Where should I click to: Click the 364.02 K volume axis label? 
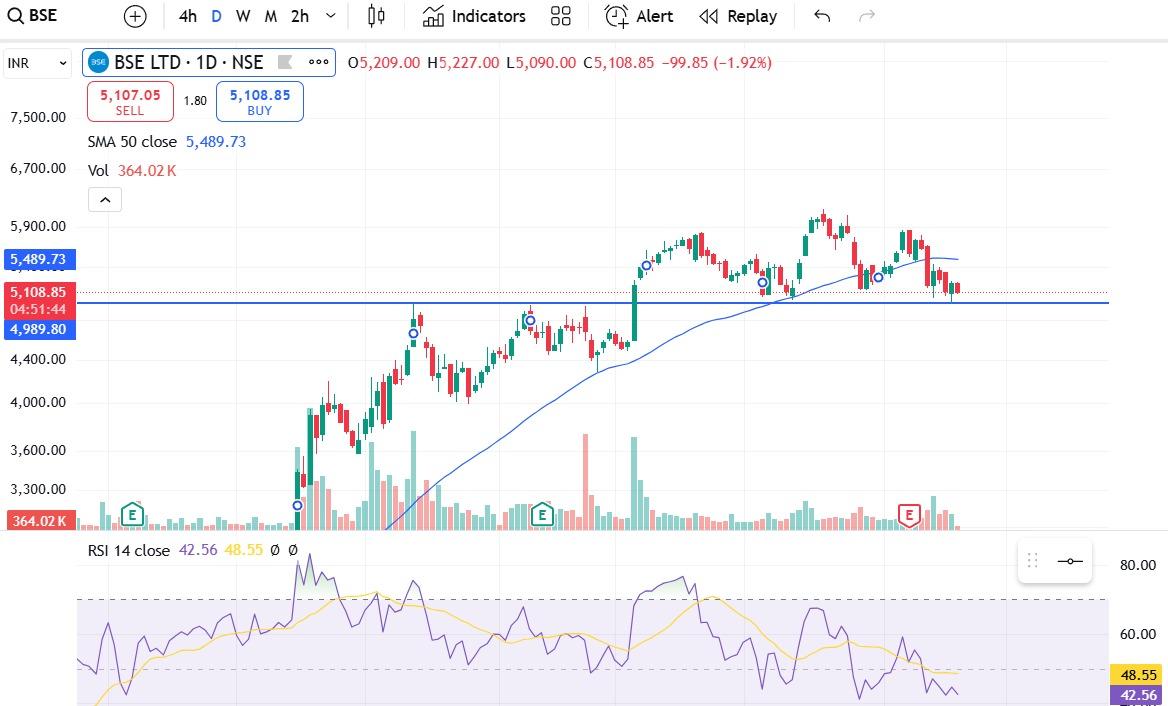39,521
